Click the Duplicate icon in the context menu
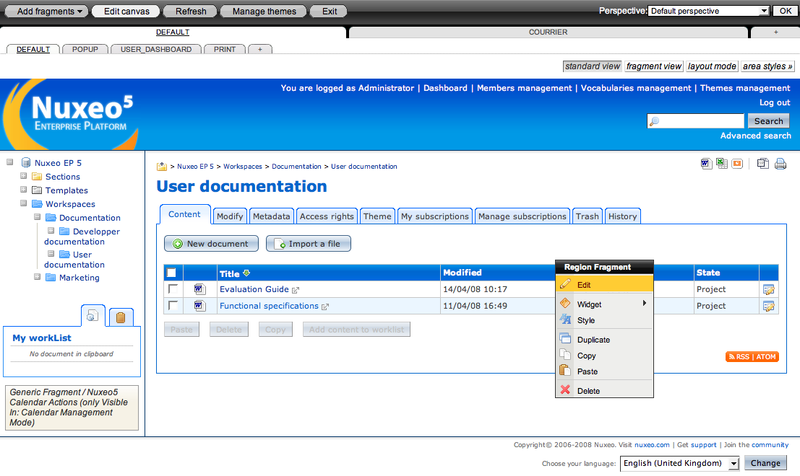The image size is (800, 476). click(x=565, y=338)
